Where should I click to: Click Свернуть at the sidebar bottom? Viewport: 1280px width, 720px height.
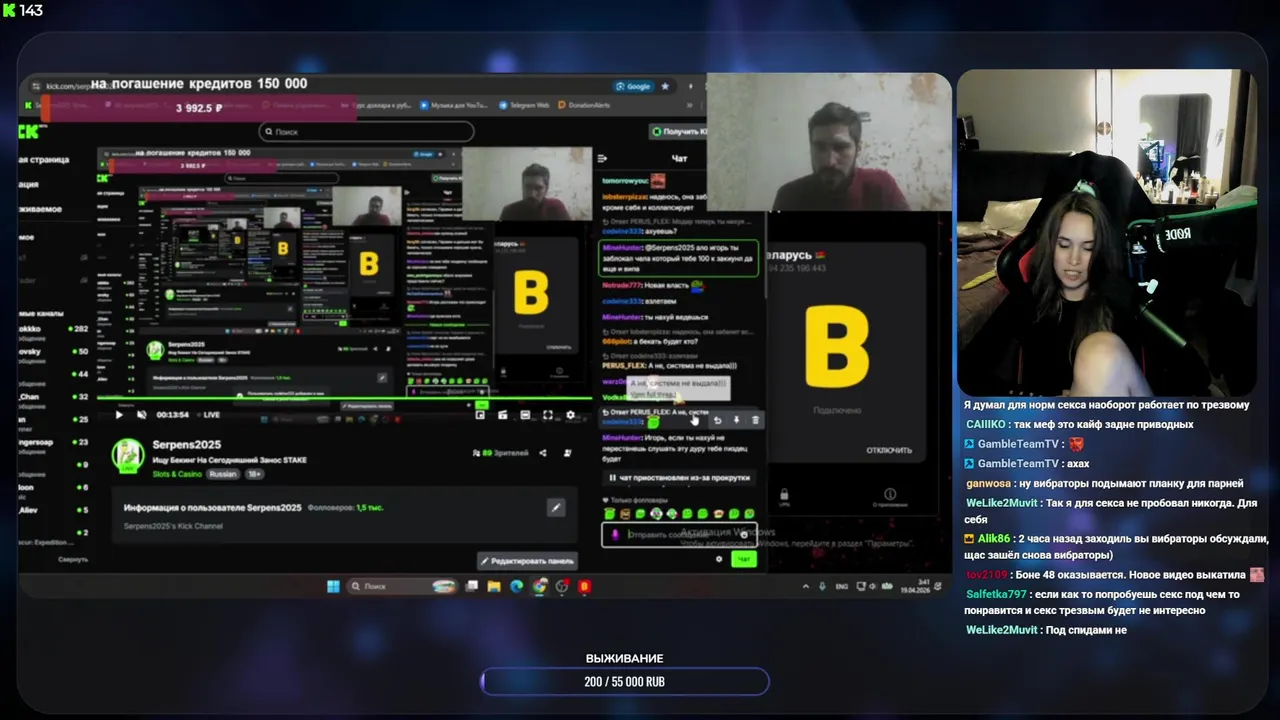point(73,559)
